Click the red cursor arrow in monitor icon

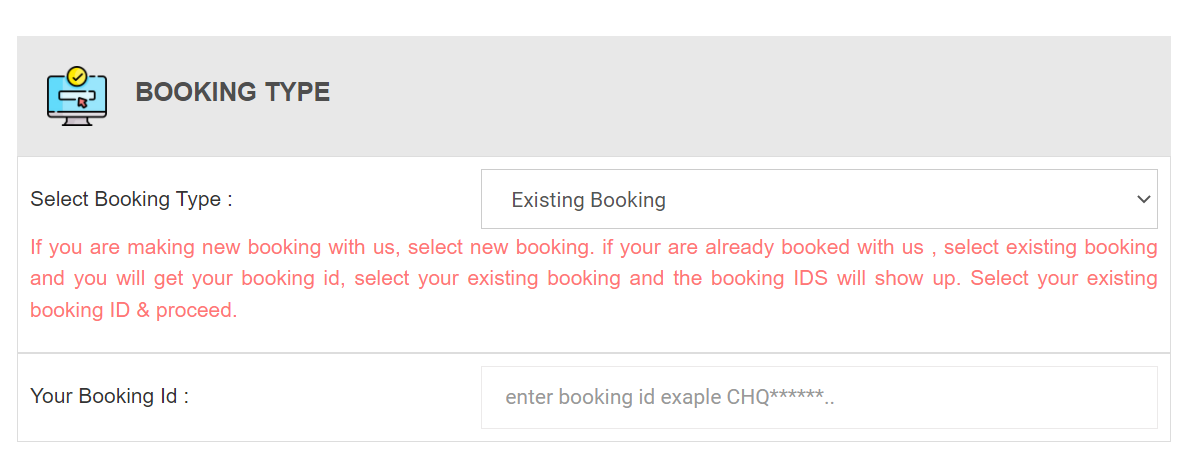pos(81,102)
